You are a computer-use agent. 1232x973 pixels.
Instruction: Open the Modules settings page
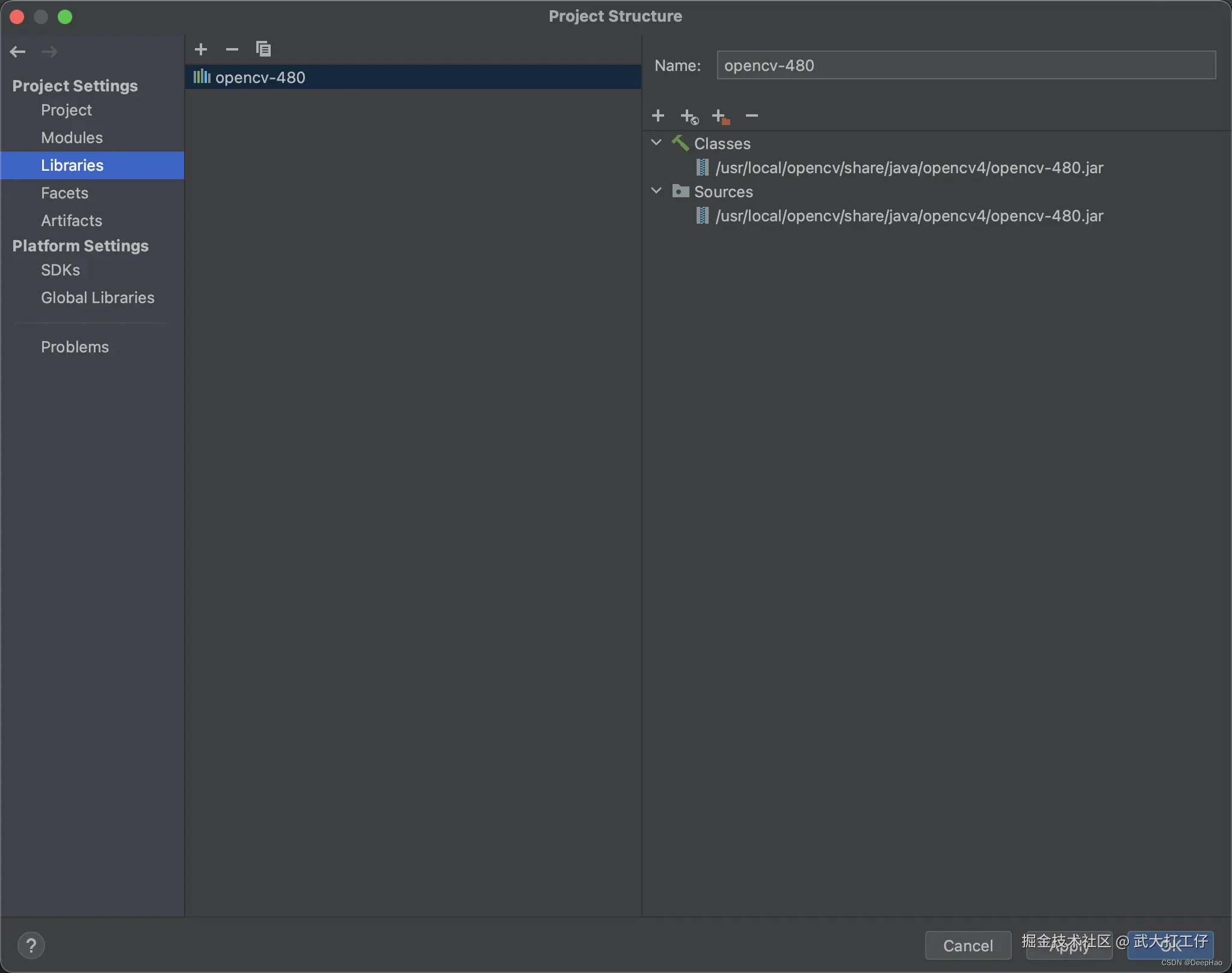pos(72,138)
